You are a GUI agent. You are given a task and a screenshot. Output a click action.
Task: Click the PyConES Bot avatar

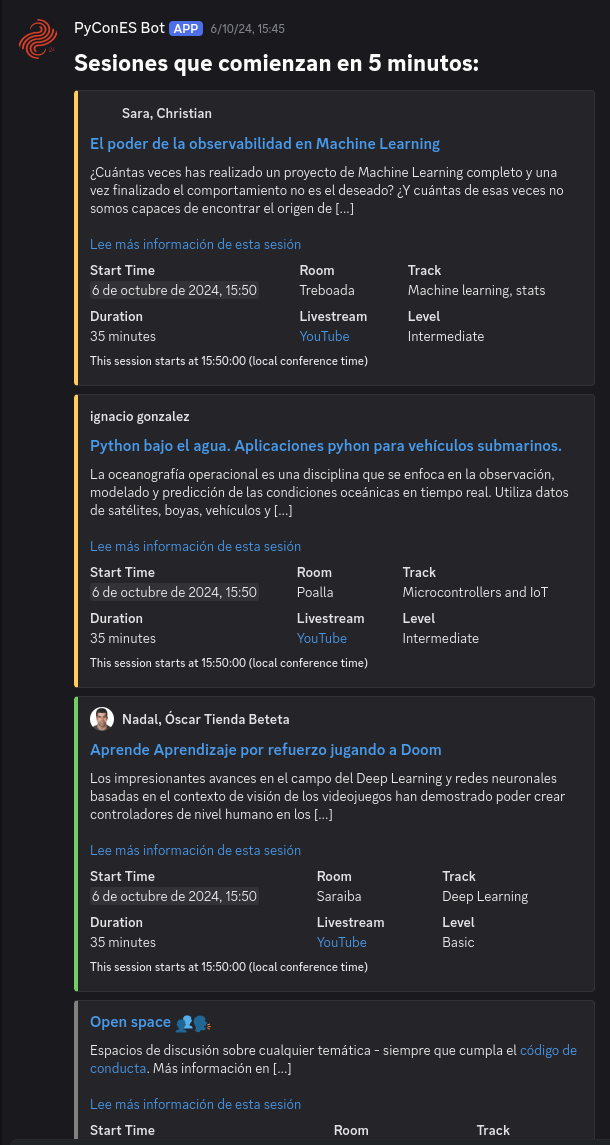(37, 40)
